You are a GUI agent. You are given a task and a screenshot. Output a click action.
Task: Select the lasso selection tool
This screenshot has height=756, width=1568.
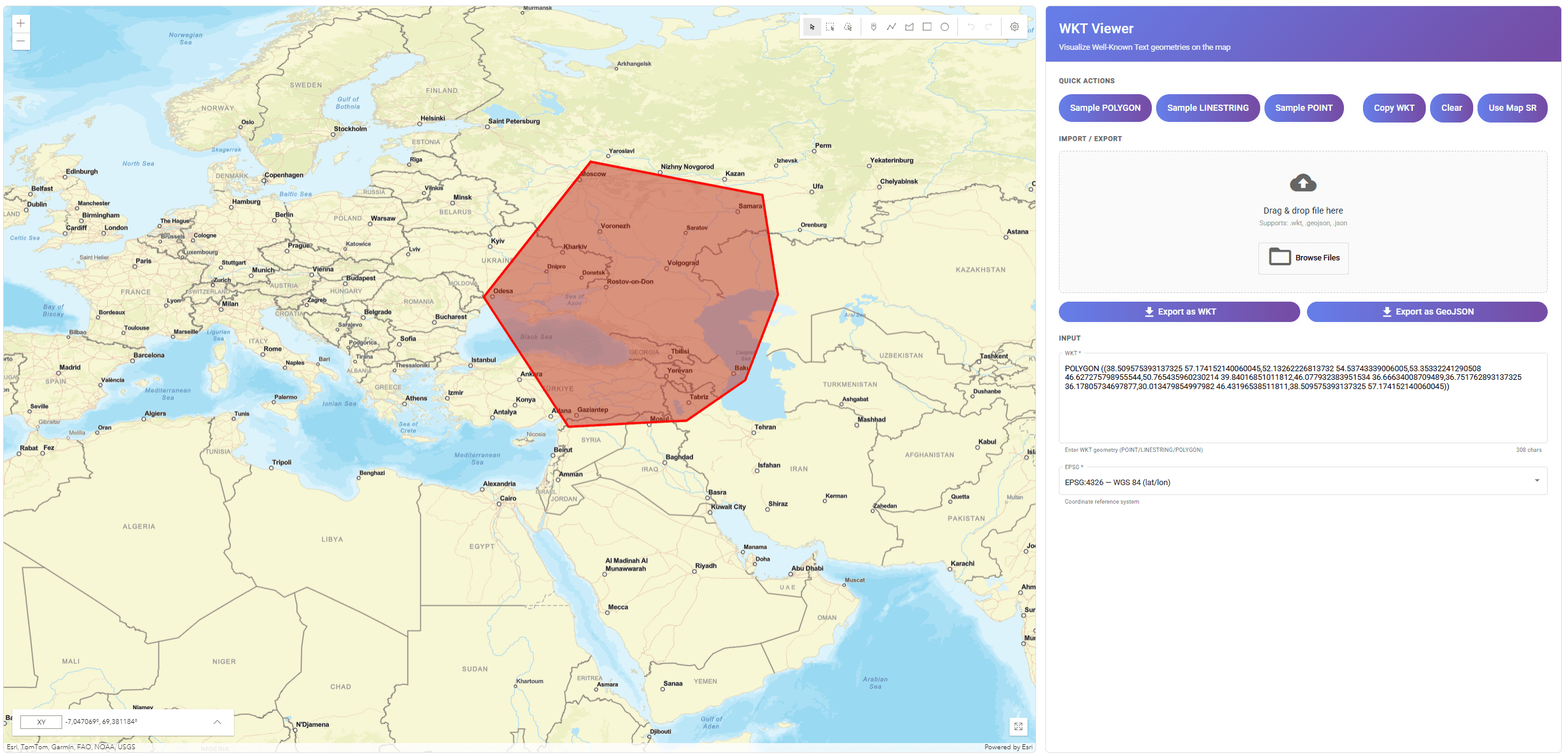coord(848,27)
